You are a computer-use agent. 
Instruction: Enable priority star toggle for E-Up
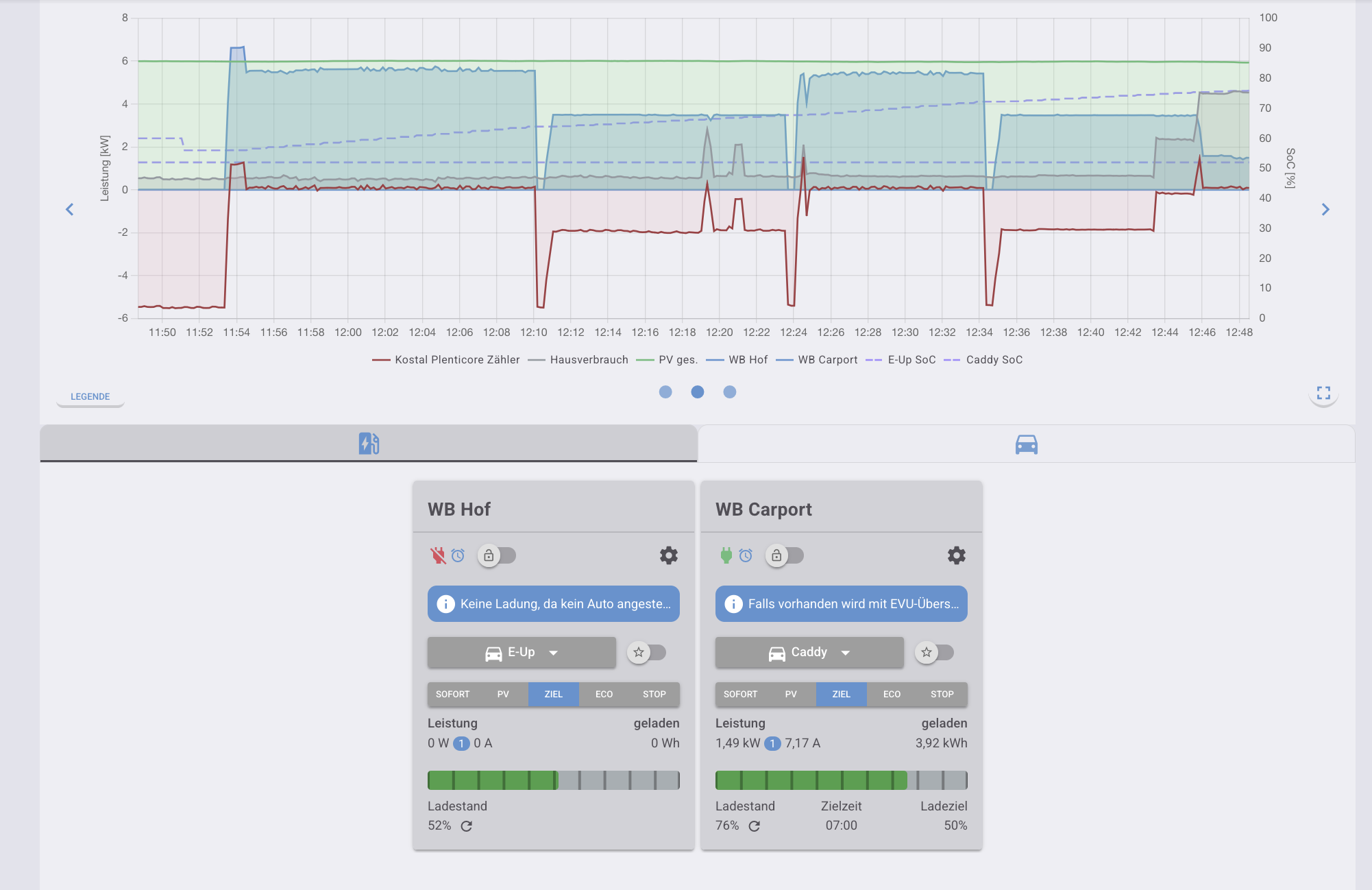pyautogui.click(x=648, y=653)
